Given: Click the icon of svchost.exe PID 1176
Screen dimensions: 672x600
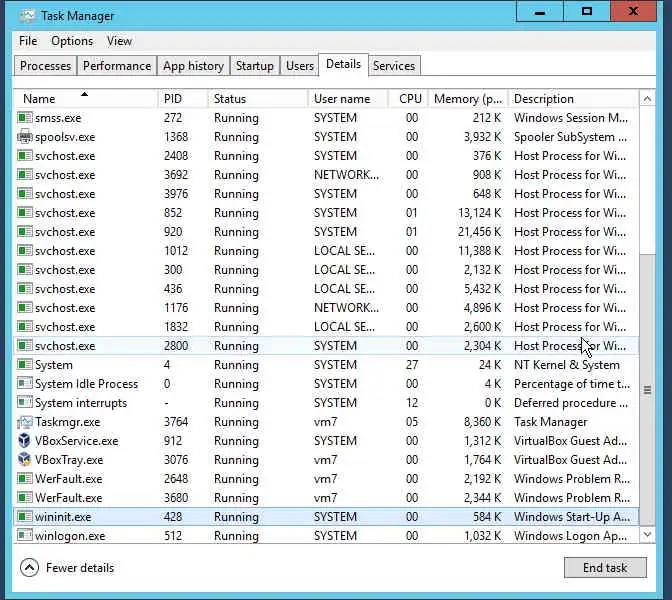Looking at the screenshot, I should pos(25,307).
